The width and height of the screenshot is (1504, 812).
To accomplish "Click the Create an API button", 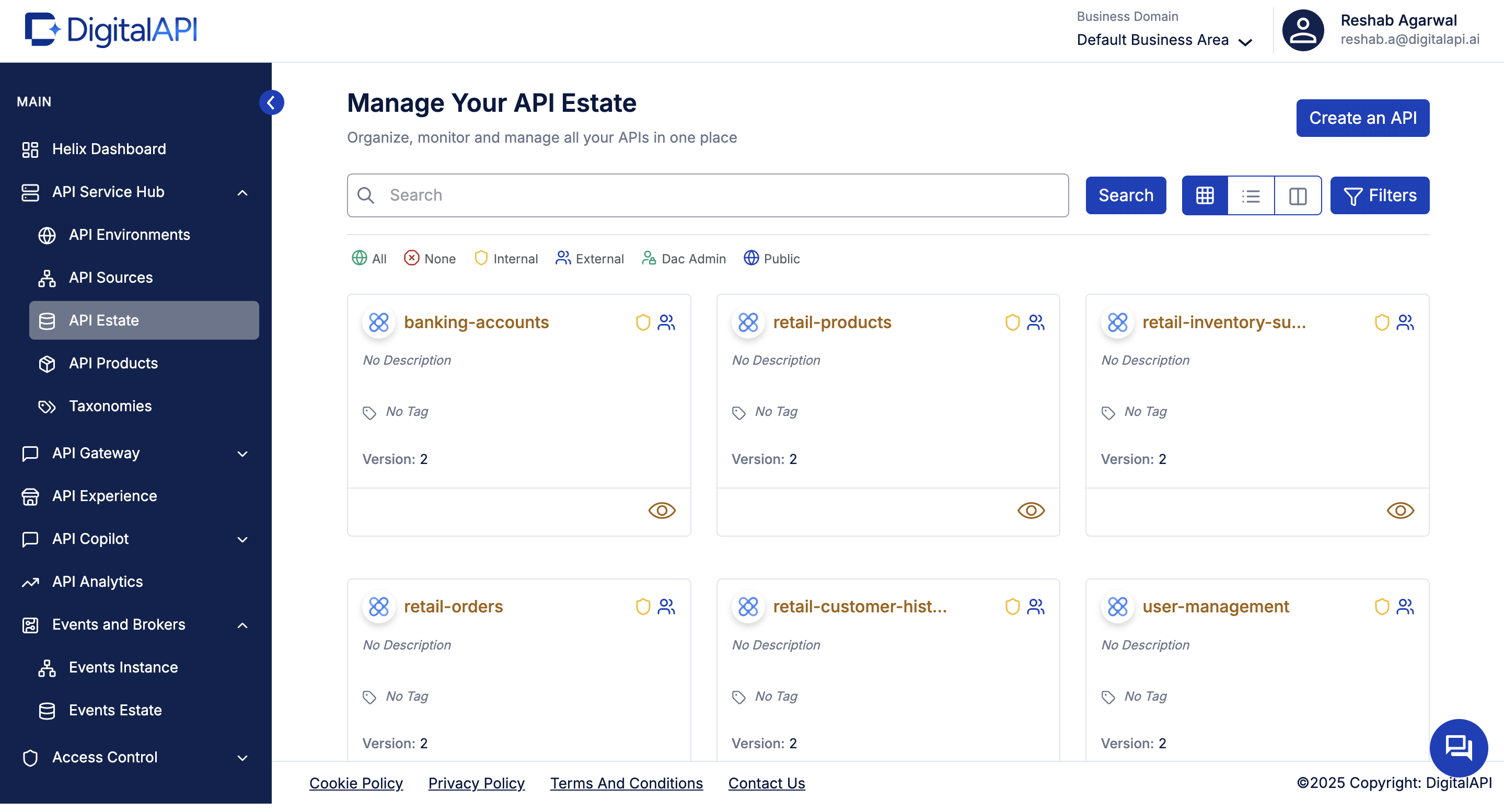I will point(1362,118).
